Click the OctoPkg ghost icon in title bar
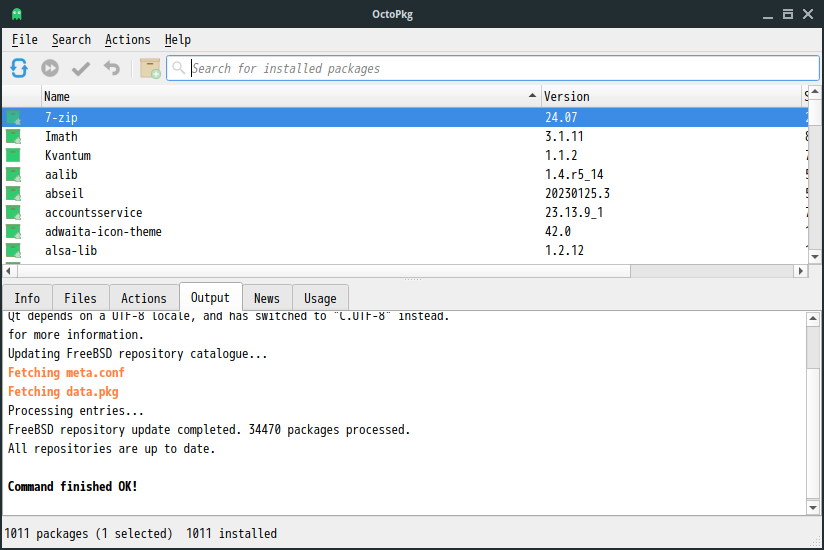This screenshot has width=824, height=550. pyautogui.click(x=17, y=14)
